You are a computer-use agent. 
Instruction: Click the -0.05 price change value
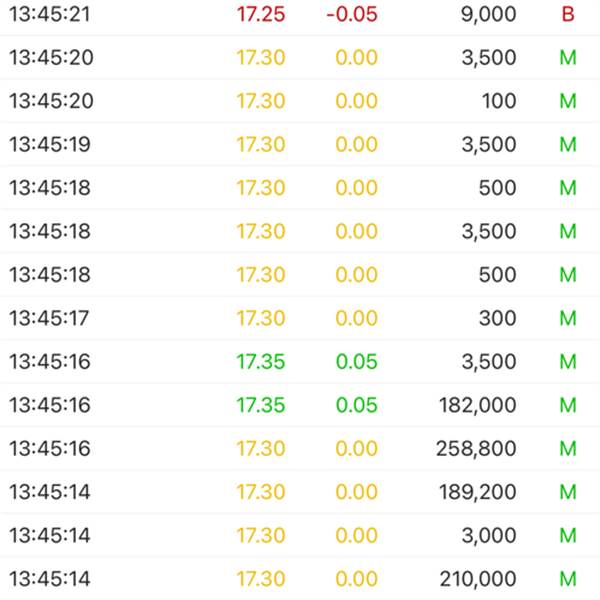coord(351,15)
